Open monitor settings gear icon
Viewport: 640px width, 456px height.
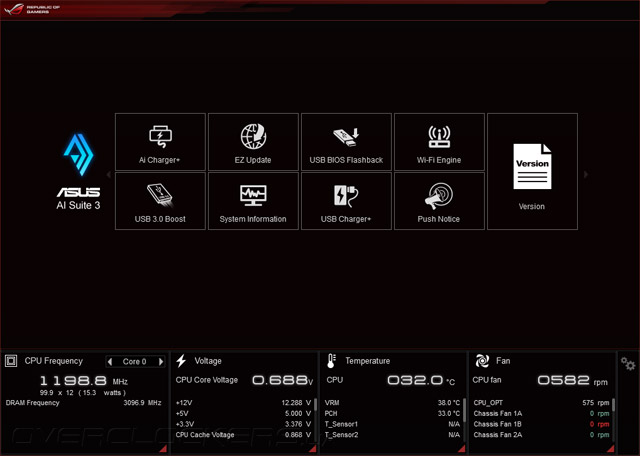628,363
